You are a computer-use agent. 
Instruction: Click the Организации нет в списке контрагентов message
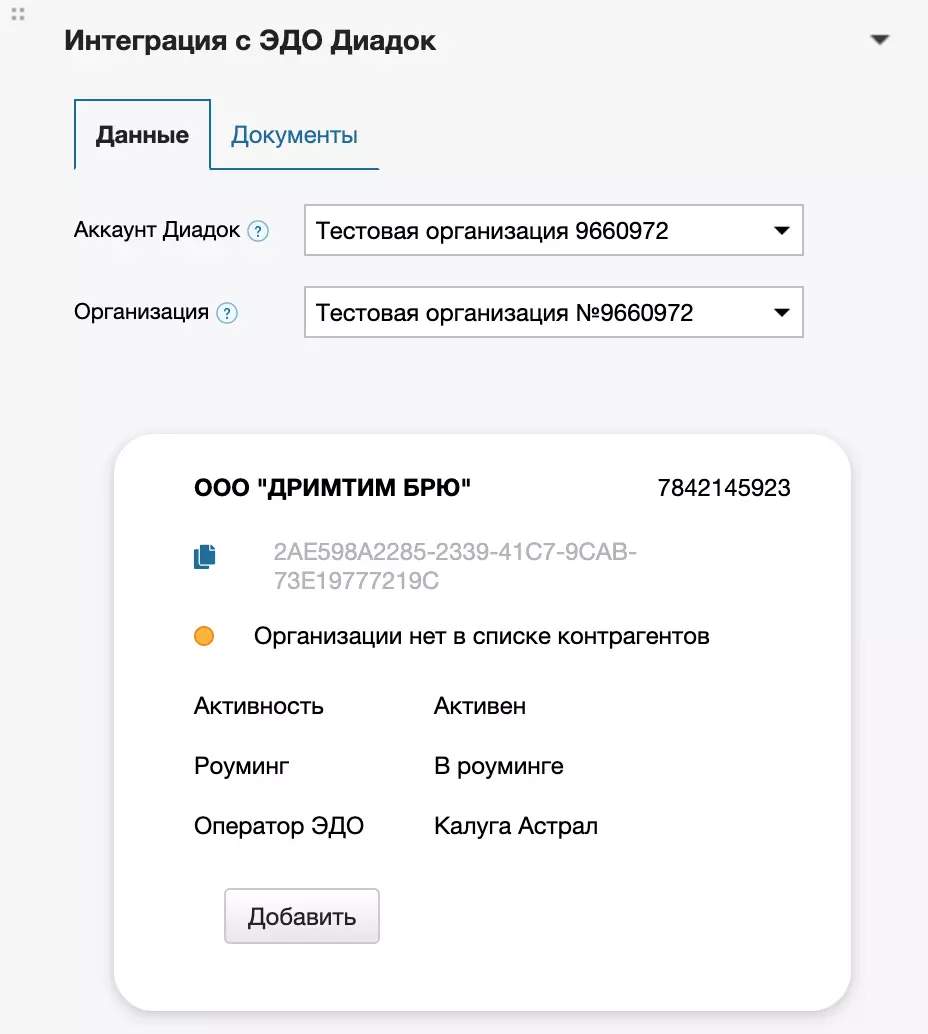pos(481,636)
